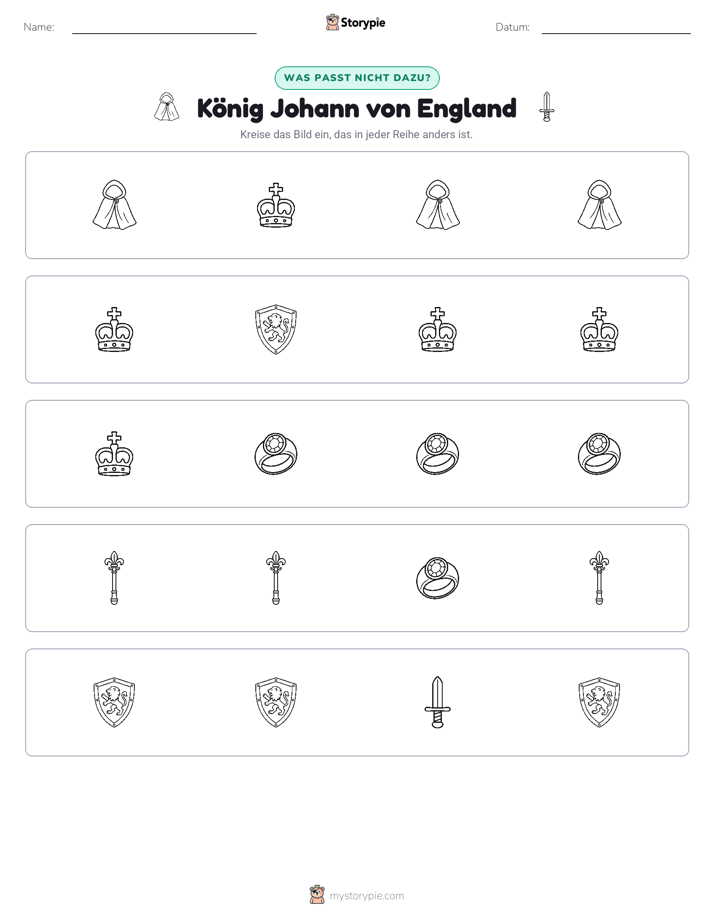Select the crown in the third row
Viewport: 714px width, 924px height.
click(114, 454)
